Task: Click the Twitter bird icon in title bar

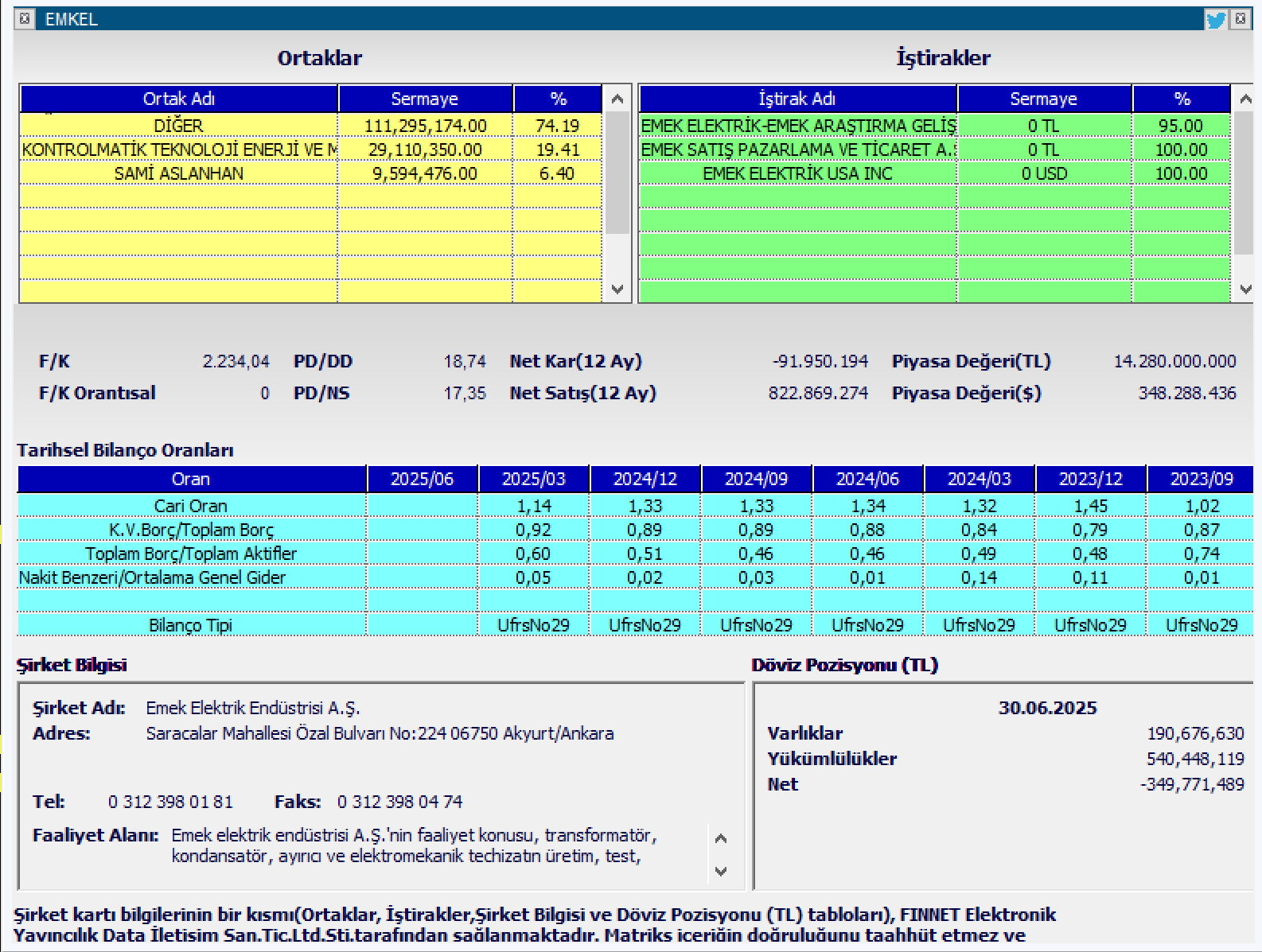Action: click(1216, 19)
